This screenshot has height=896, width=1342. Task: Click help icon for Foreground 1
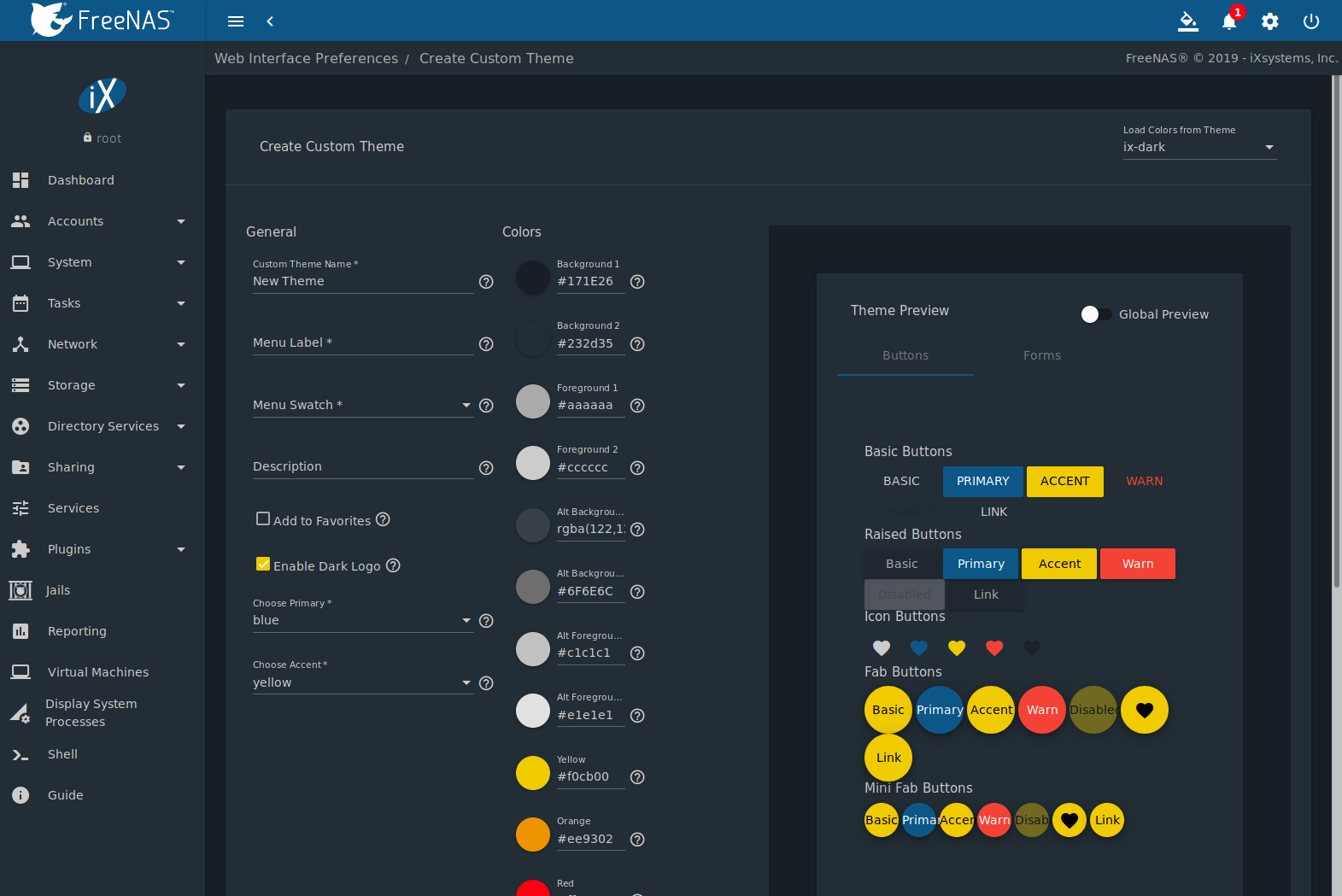637,406
